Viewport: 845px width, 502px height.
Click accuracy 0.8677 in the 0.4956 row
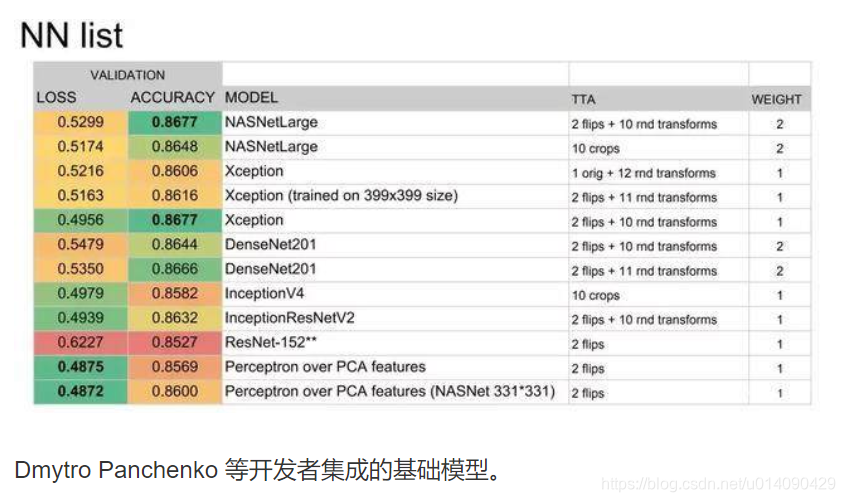[175, 220]
